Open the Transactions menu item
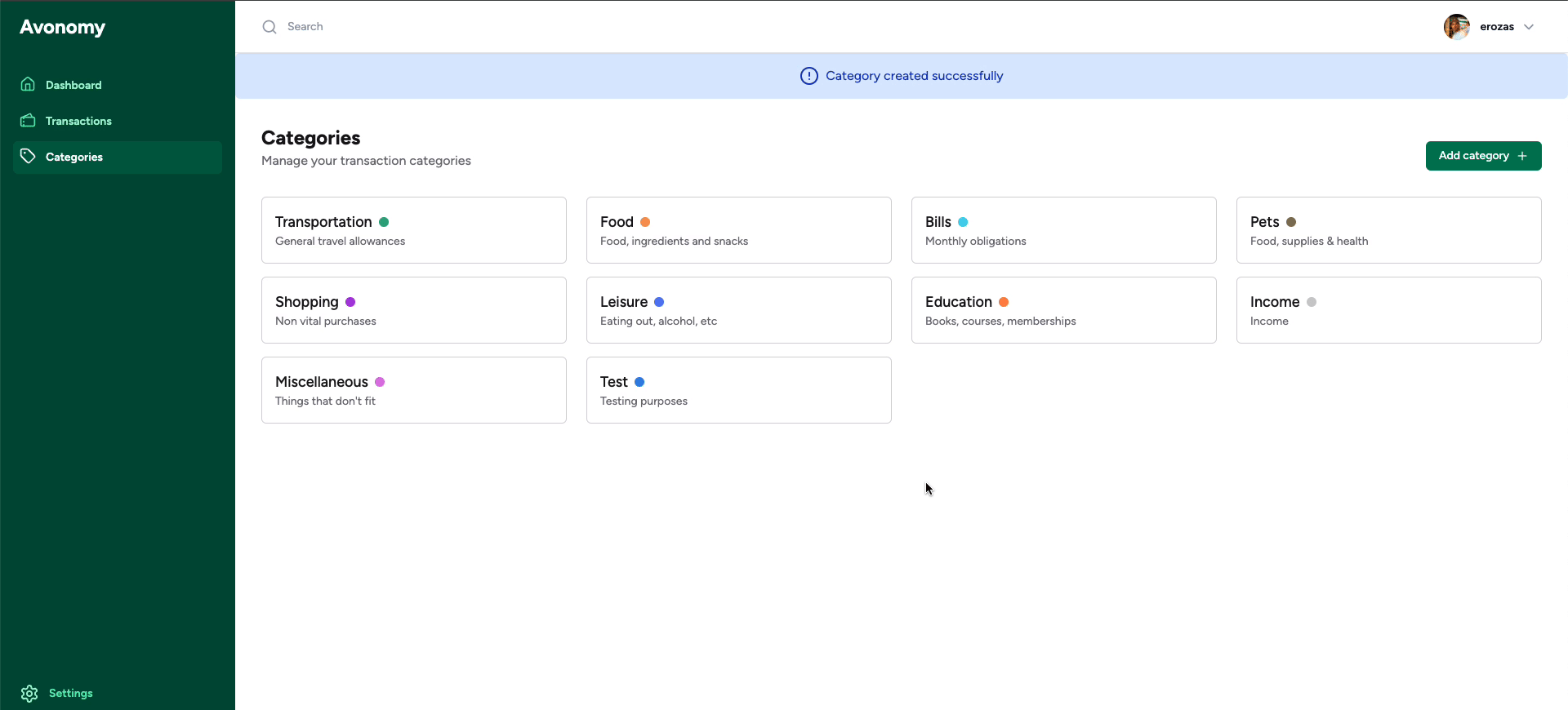 (x=78, y=121)
